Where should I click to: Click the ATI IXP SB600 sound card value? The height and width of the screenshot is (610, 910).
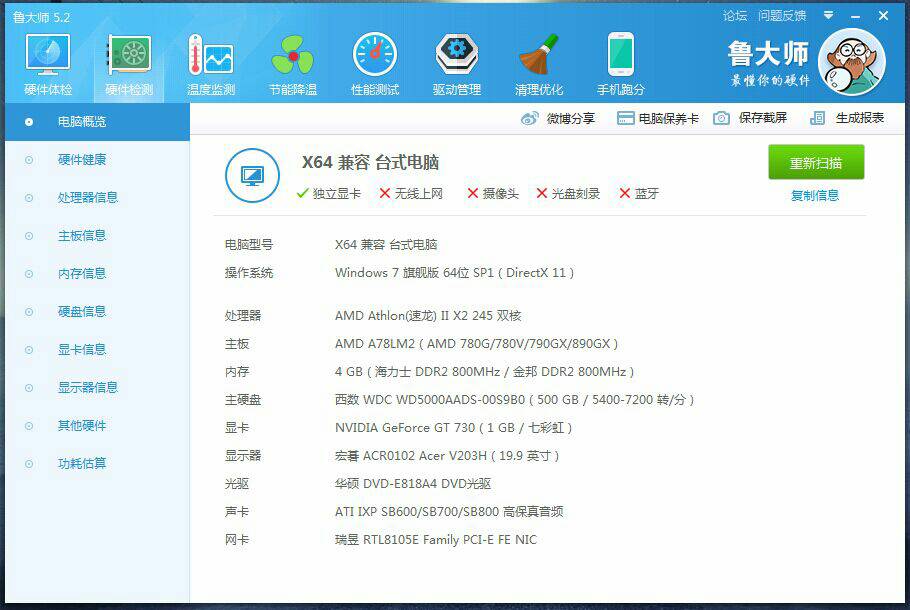(449, 511)
